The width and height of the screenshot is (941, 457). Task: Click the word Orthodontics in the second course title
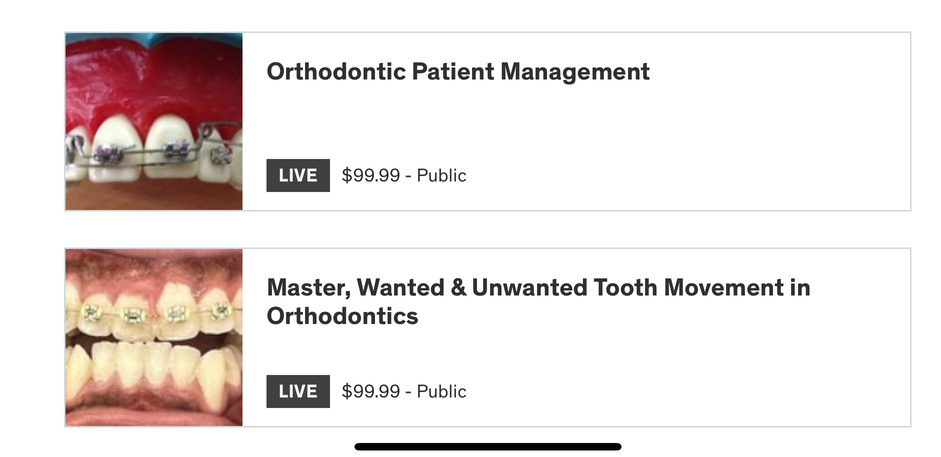coord(342,316)
